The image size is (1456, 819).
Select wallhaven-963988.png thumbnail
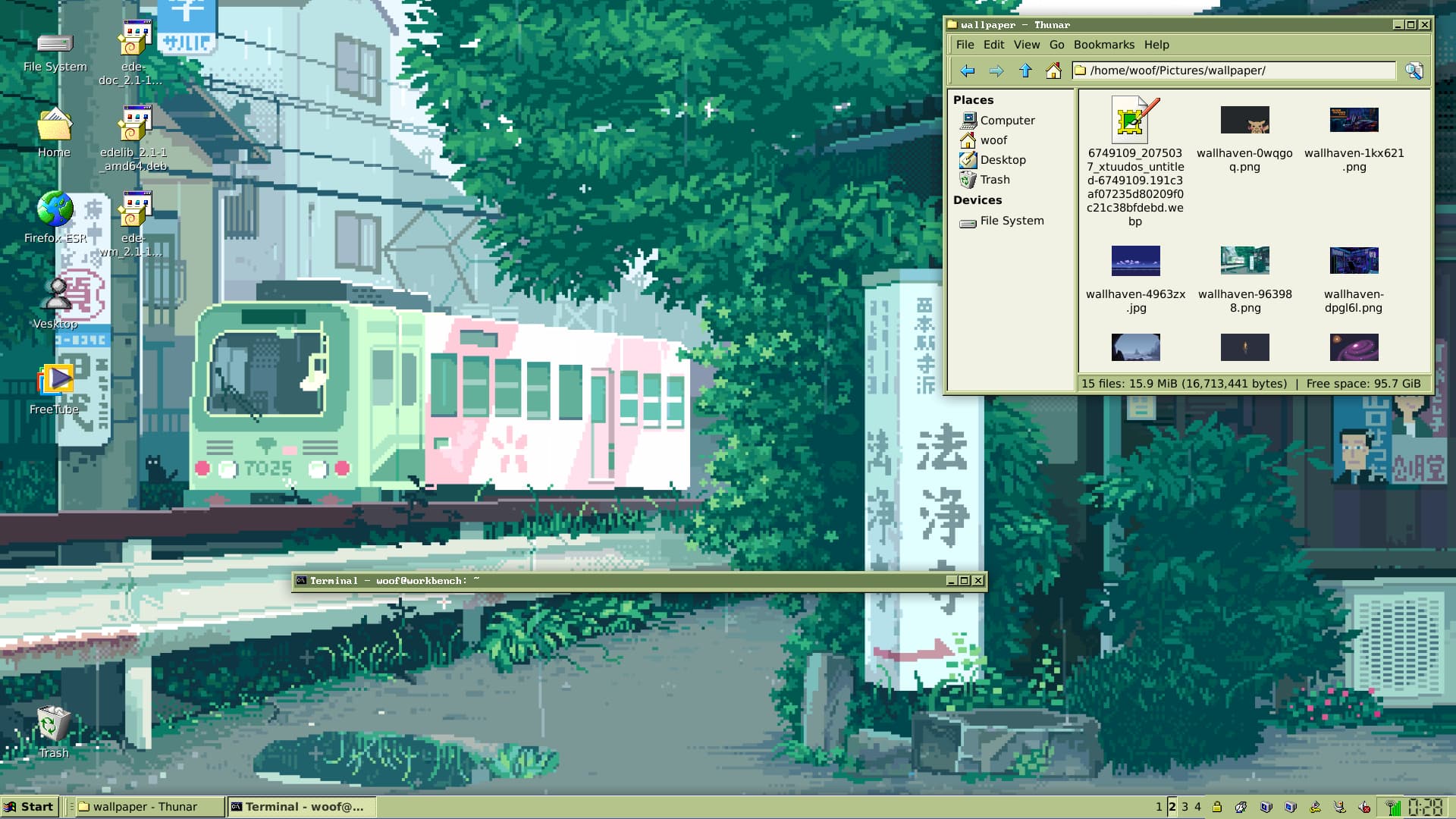(x=1244, y=261)
